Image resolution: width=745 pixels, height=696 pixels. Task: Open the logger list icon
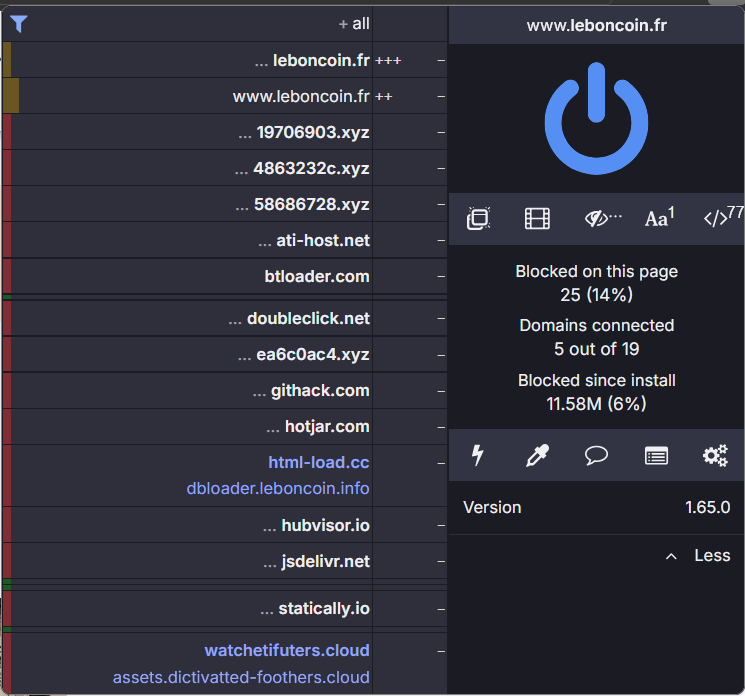point(656,456)
